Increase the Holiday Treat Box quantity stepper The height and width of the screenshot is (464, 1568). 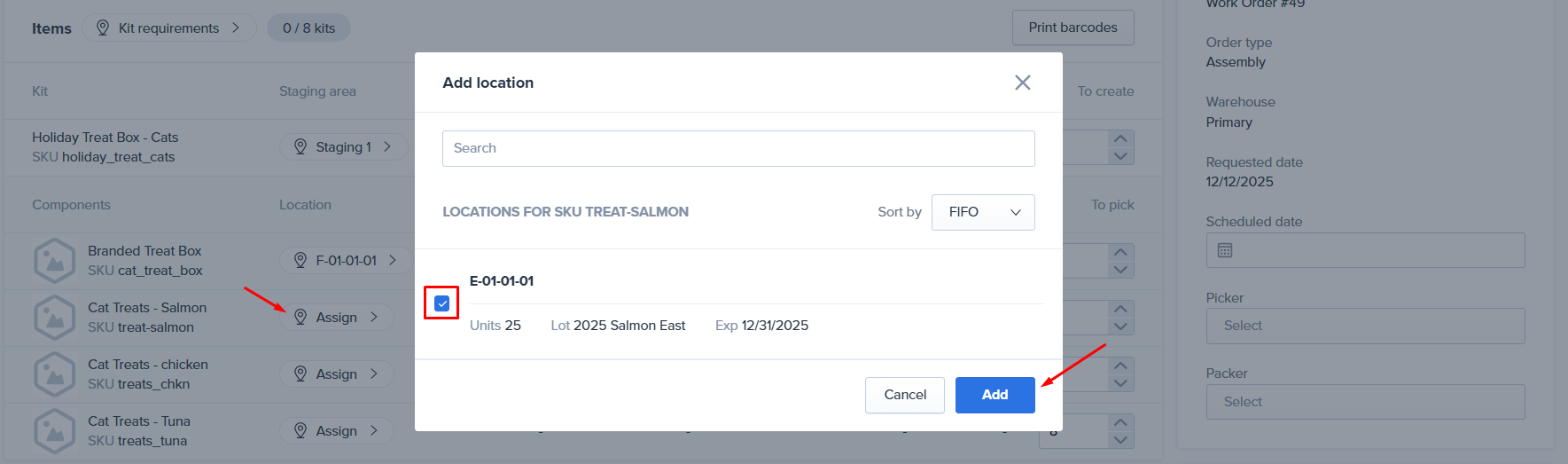tap(1120, 138)
